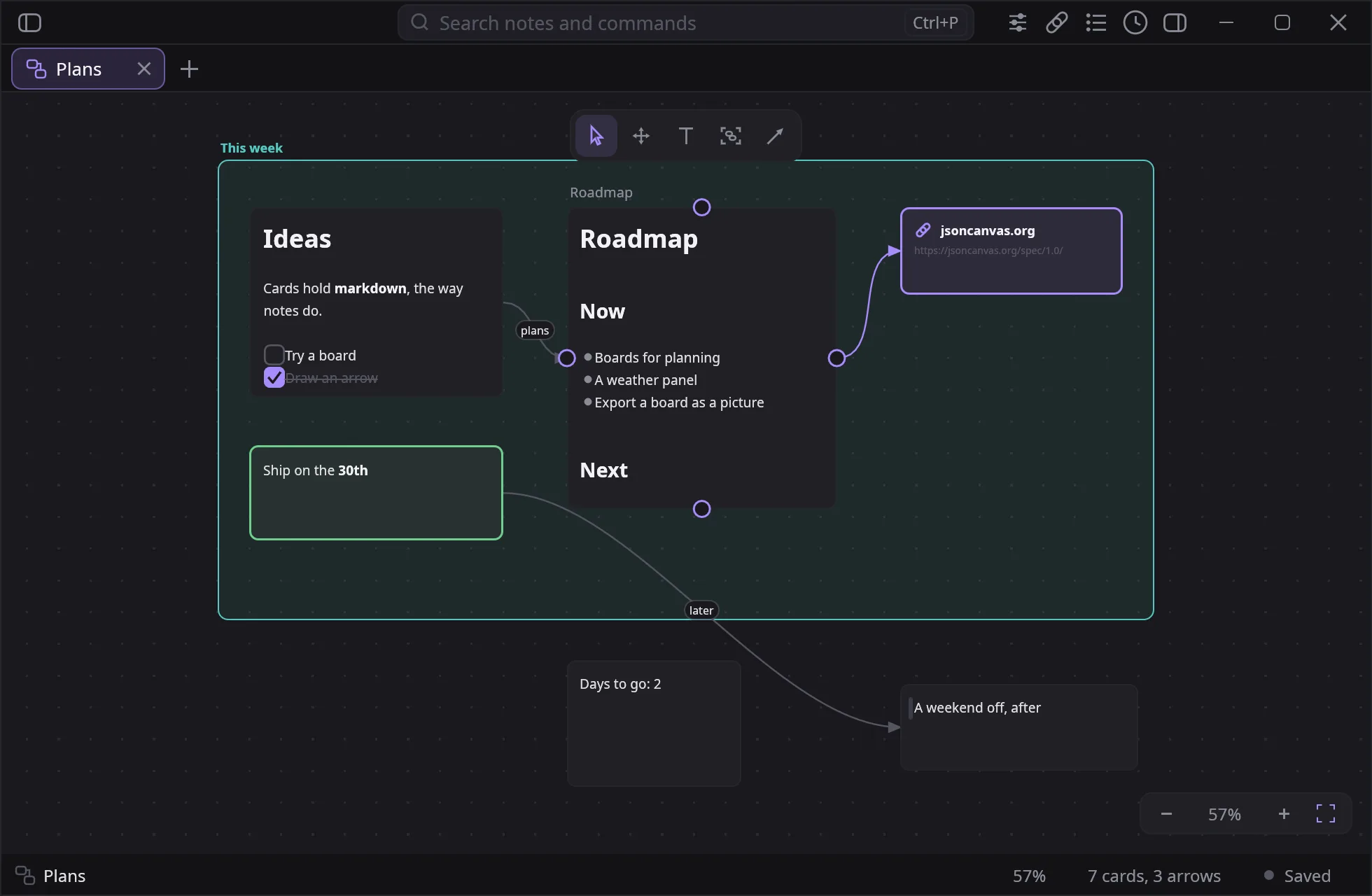Image resolution: width=1372 pixels, height=896 pixels.
Task: Click the bottom connection handle of Roadmap card
Action: tap(701, 509)
